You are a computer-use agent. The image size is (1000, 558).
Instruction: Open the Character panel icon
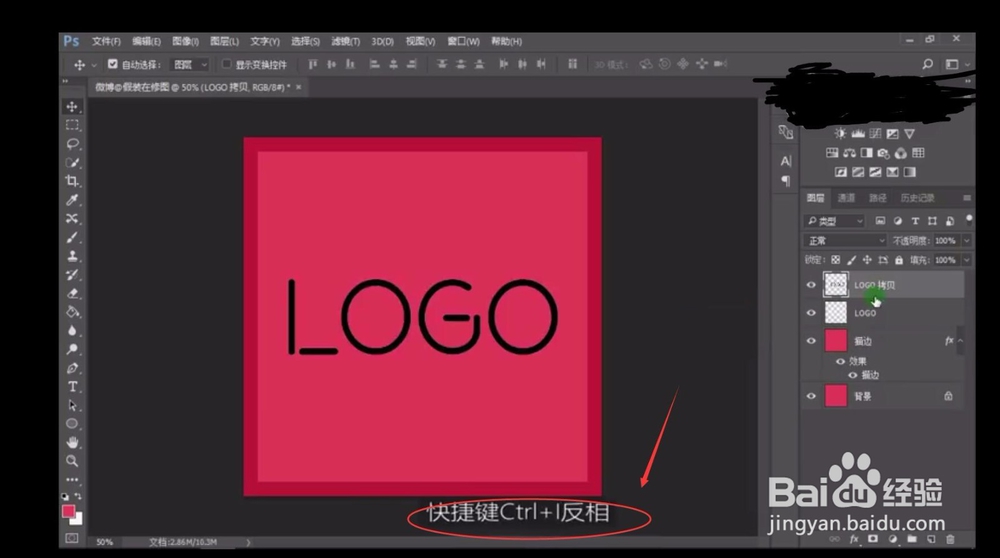pos(786,161)
